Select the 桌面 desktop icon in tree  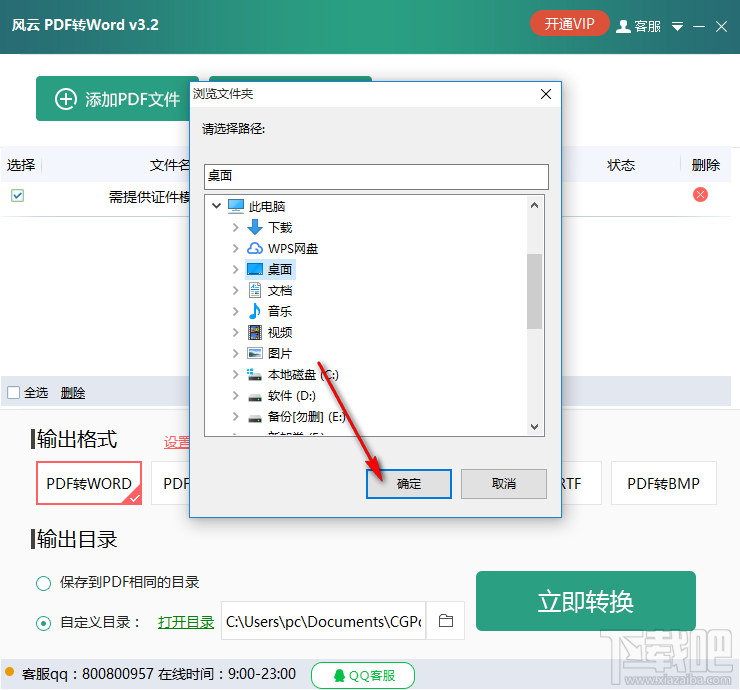point(255,269)
